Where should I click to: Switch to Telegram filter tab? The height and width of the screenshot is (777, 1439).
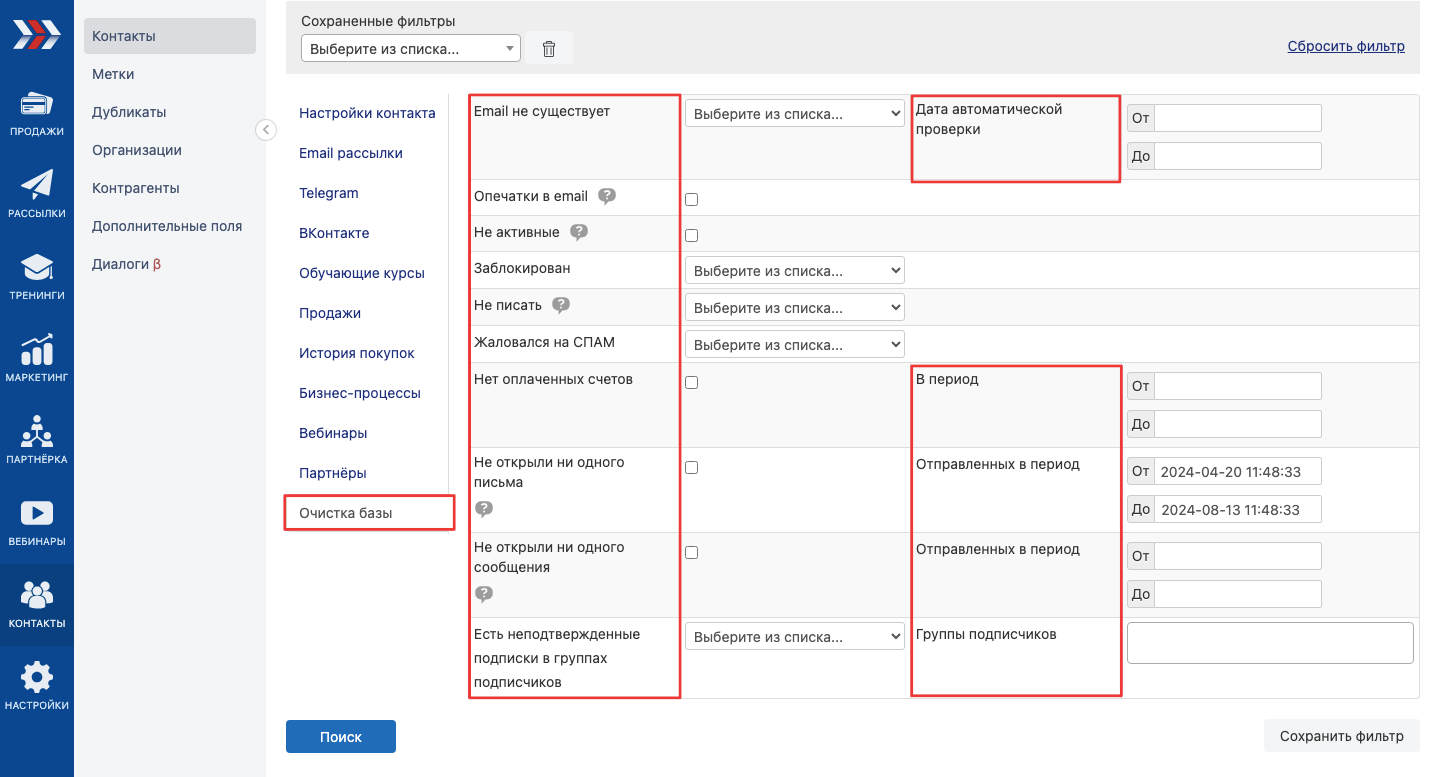pos(329,193)
